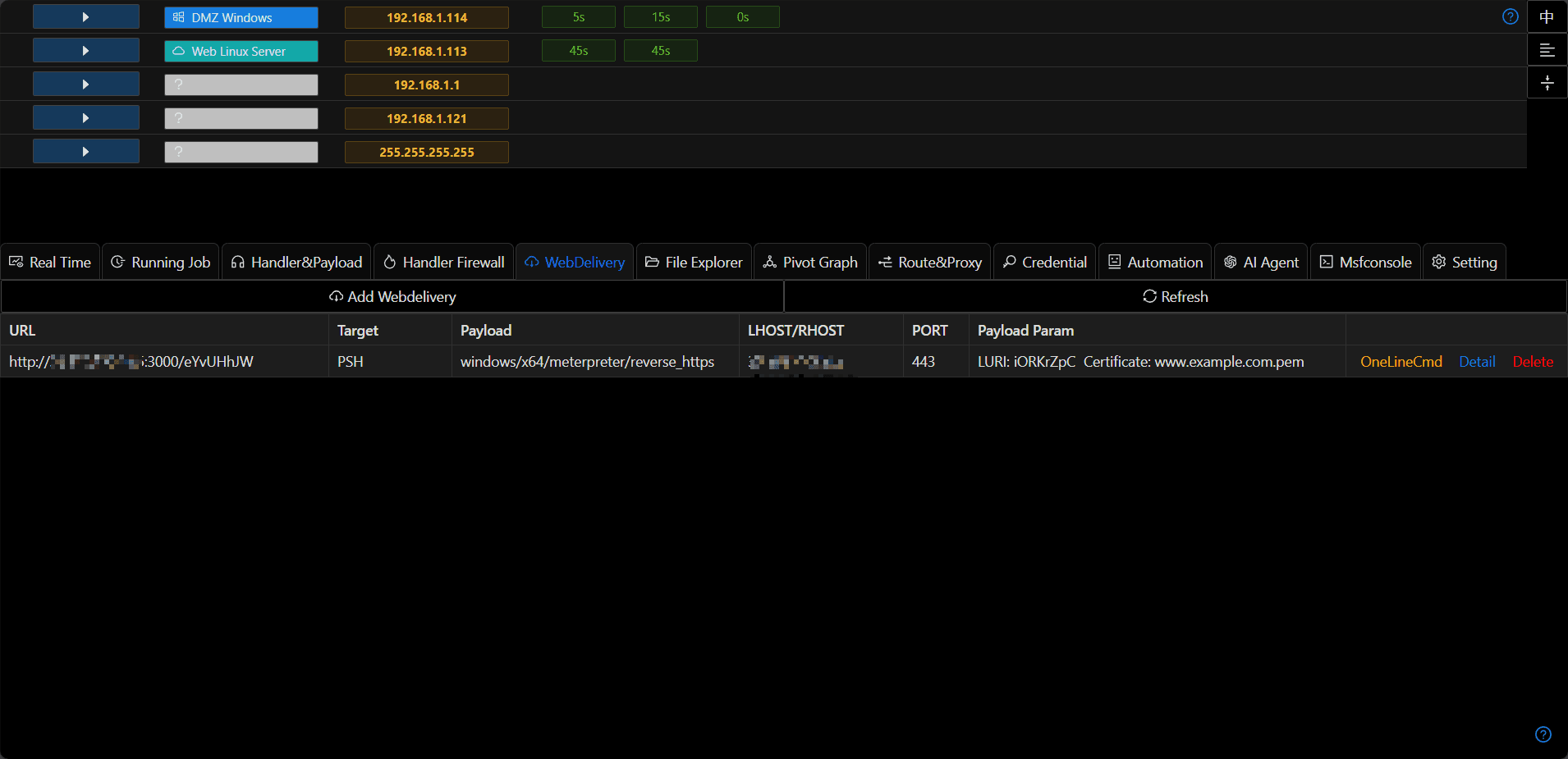The width and height of the screenshot is (1568, 759).
Task: Select IP address 192.168.1.1
Action: tap(426, 85)
